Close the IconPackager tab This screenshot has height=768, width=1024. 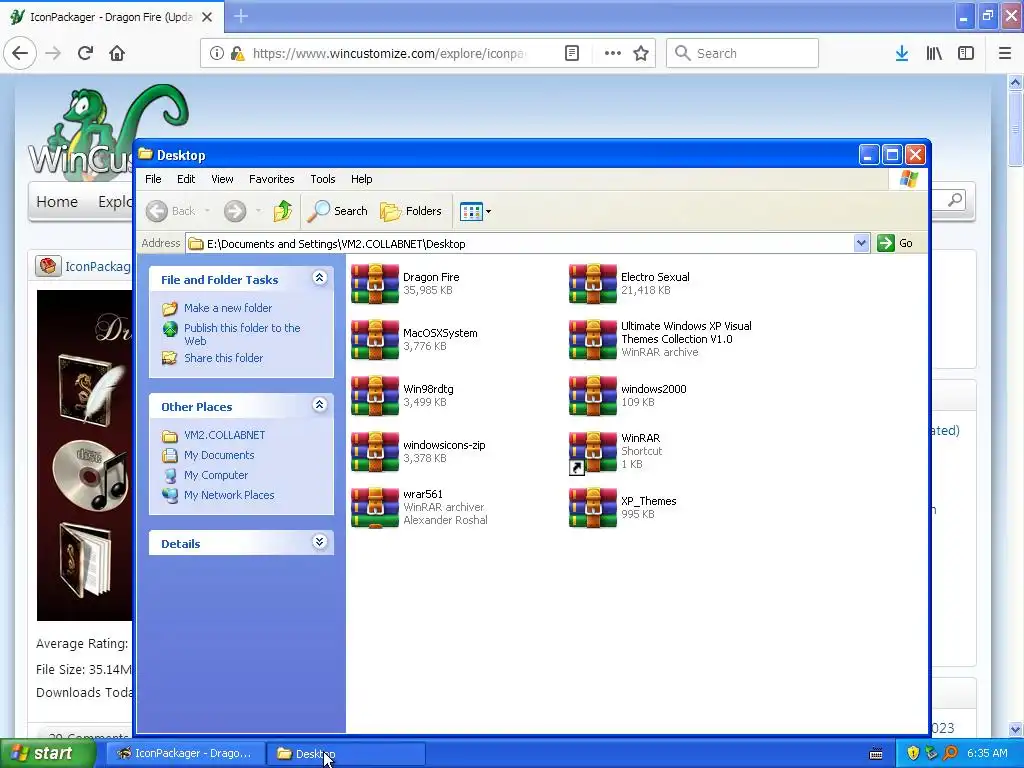[206, 17]
